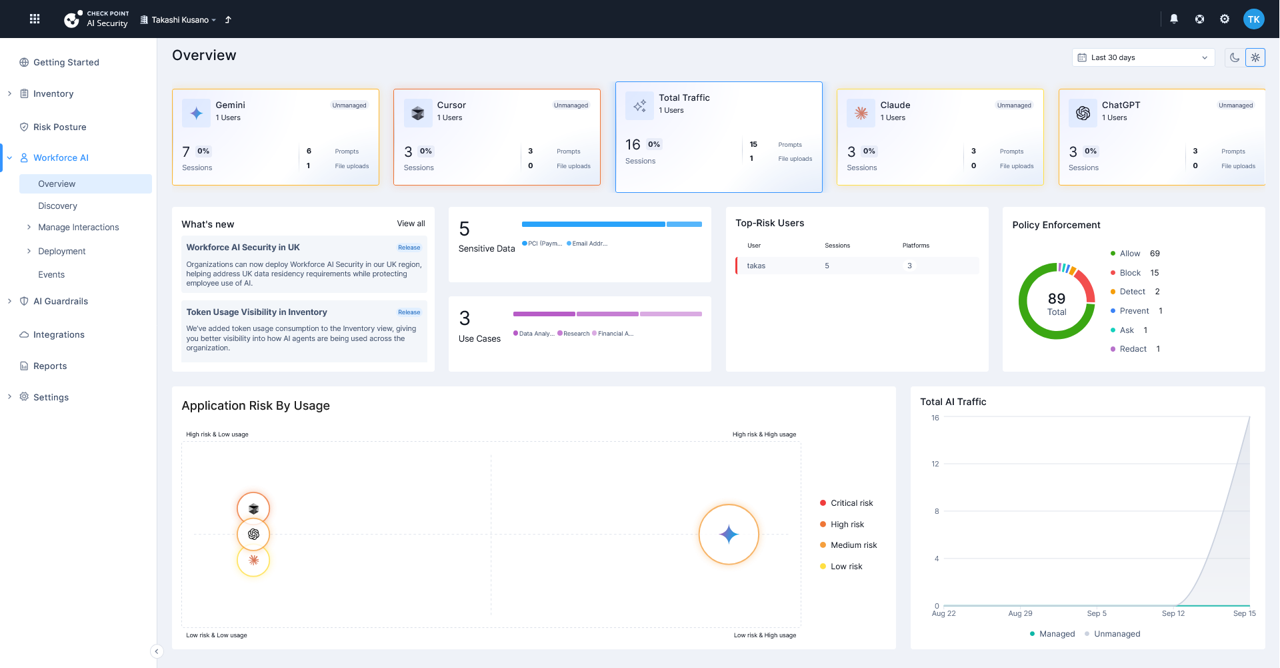Open Workforce AI Security in UK article
The image size is (1280, 668).
(x=304, y=263)
